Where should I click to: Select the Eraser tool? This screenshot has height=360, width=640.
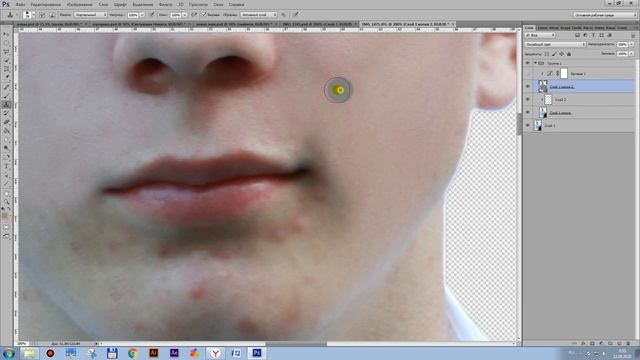pyautogui.click(x=7, y=122)
